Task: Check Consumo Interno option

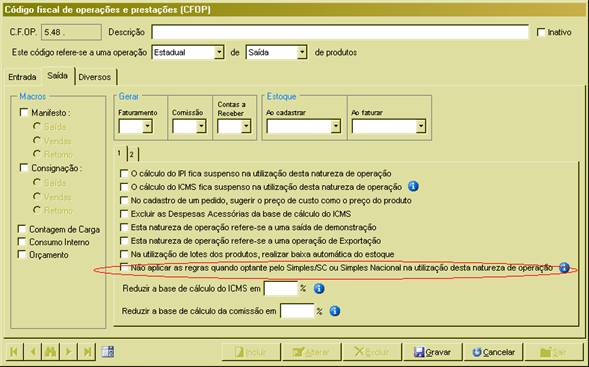Action: pyautogui.click(x=22, y=242)
